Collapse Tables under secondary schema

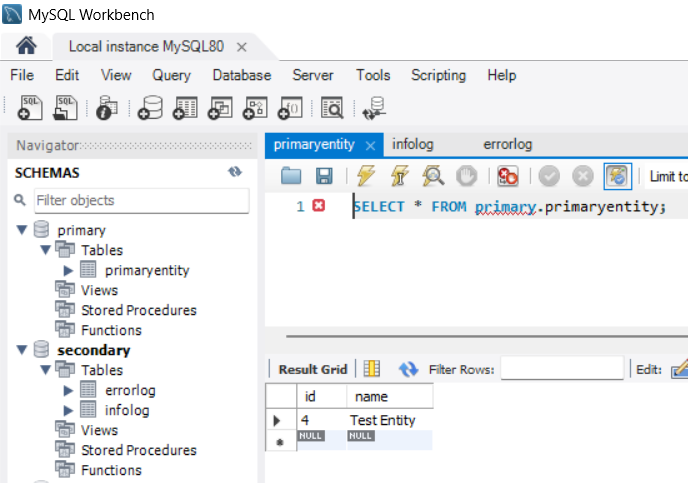pos(46,370)
